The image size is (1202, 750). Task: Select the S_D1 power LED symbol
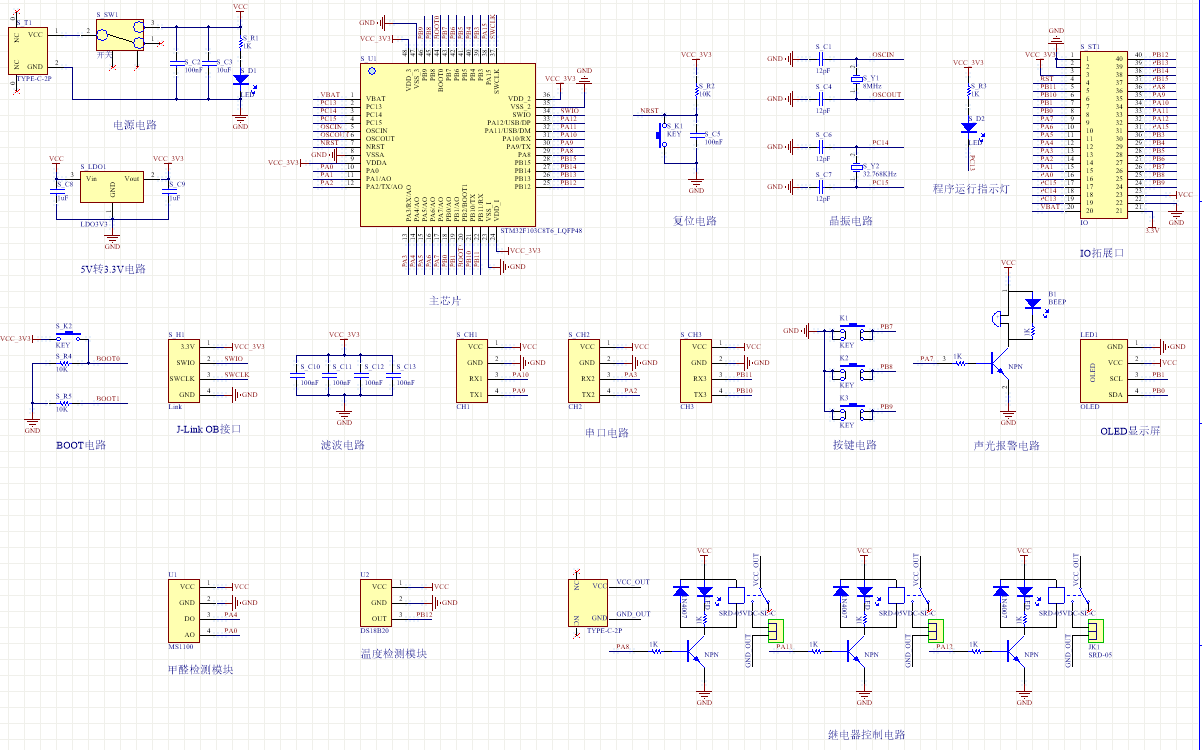[240, 82]
